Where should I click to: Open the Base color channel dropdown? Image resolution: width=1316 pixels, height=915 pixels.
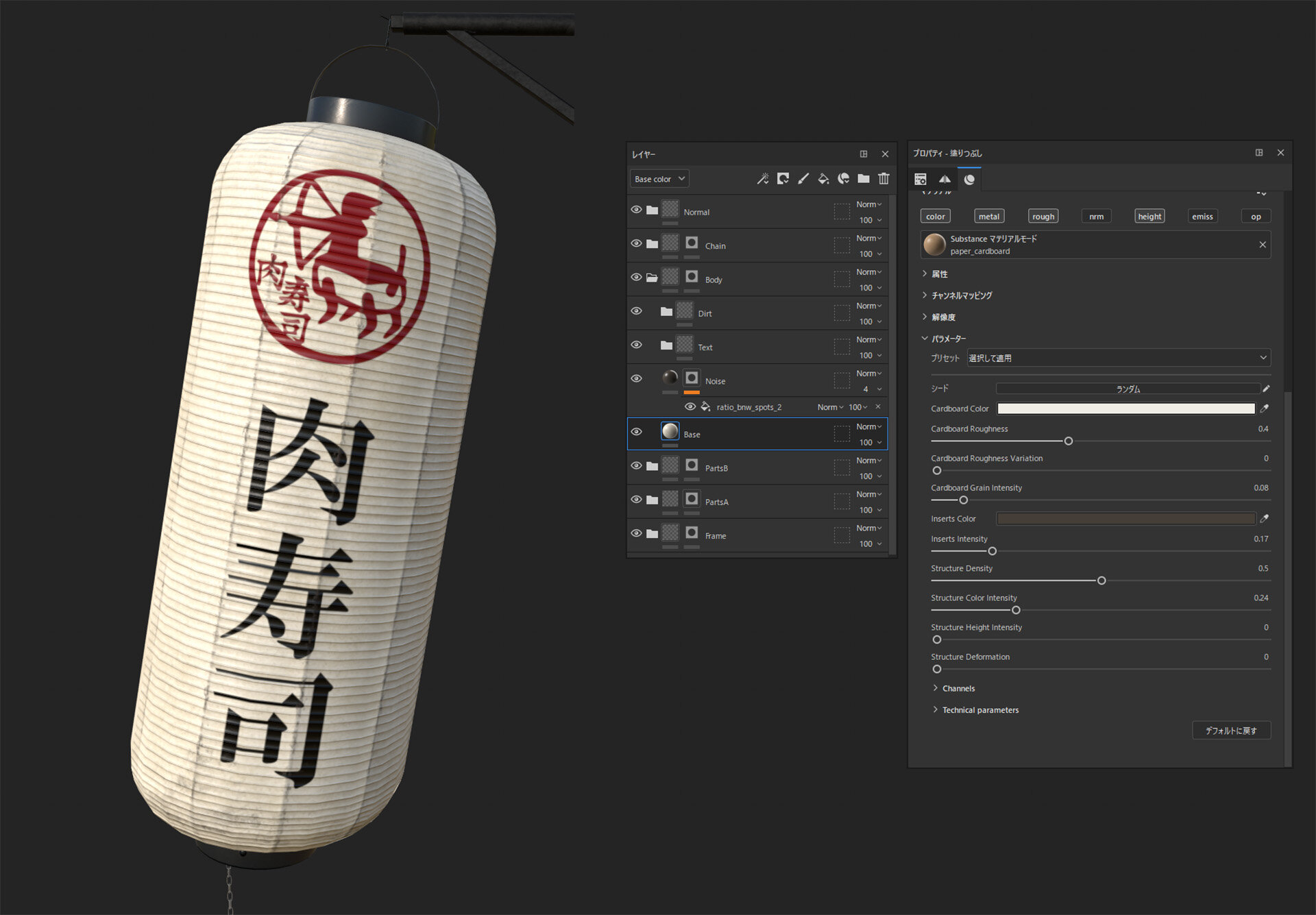click(659, 179)
